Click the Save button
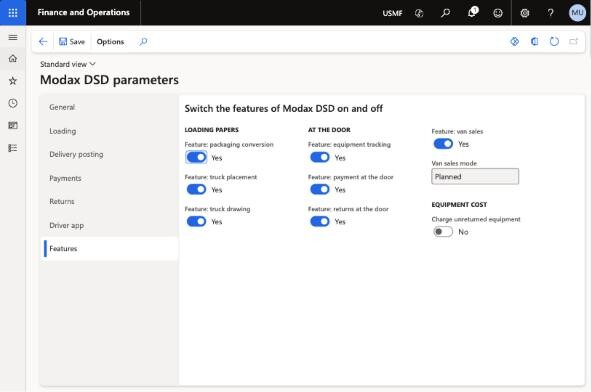 click(x=72, y=41)
